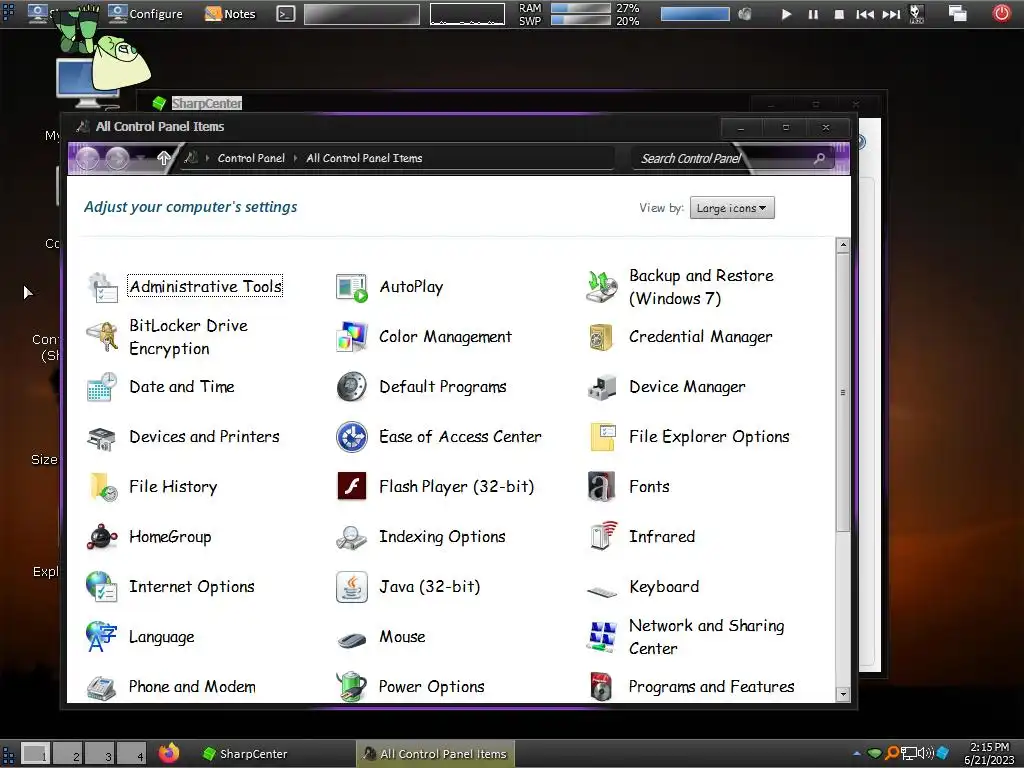
Task: Expand chevron after Control Panel breadcrumb
Action: coord(295,158)
